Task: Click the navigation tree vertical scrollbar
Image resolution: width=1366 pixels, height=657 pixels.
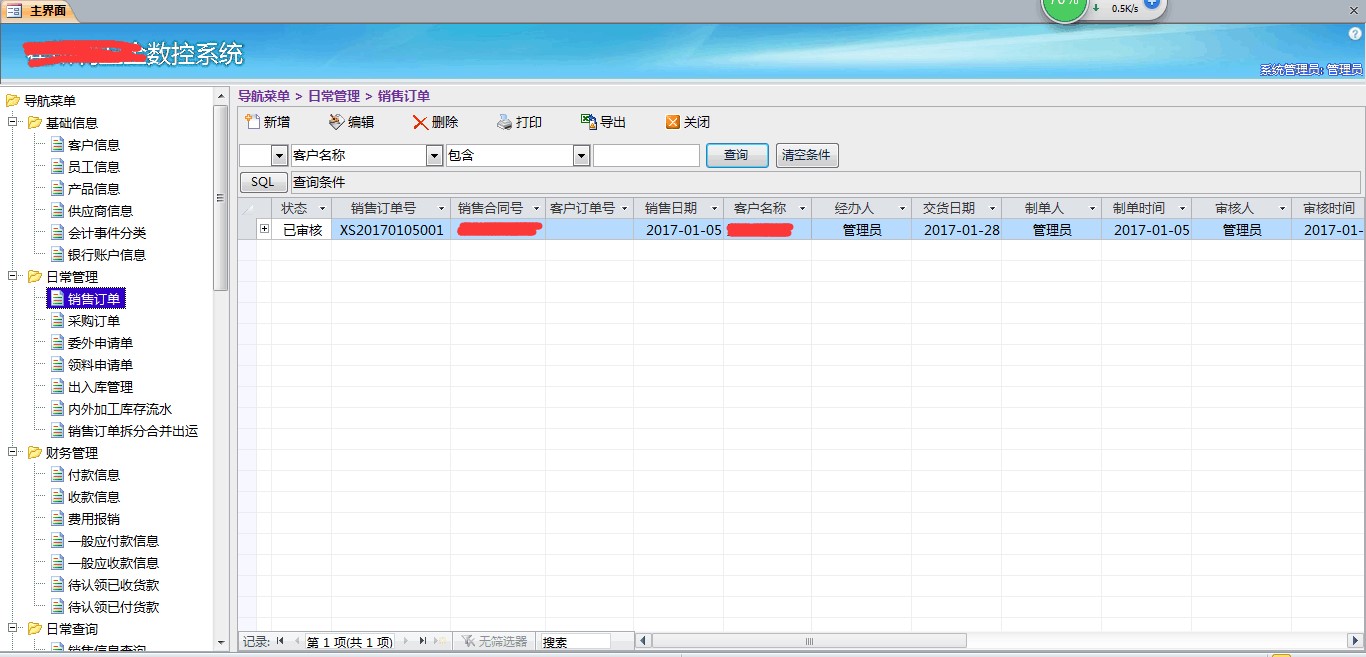Action: point(221,197)
